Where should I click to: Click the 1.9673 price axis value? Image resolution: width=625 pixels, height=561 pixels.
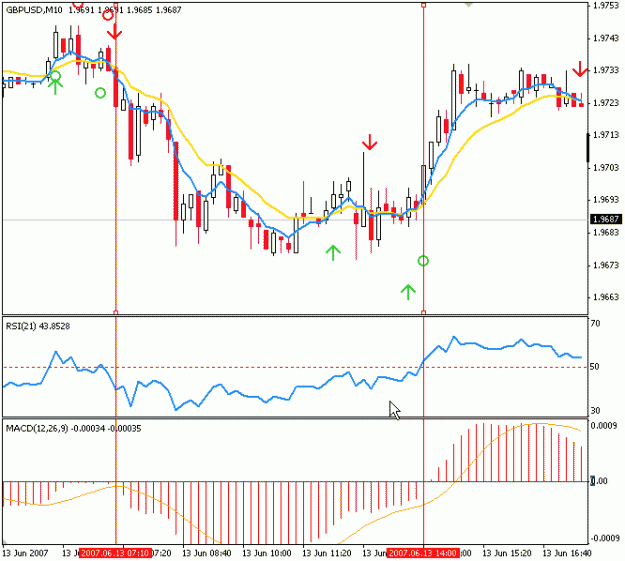606,265
